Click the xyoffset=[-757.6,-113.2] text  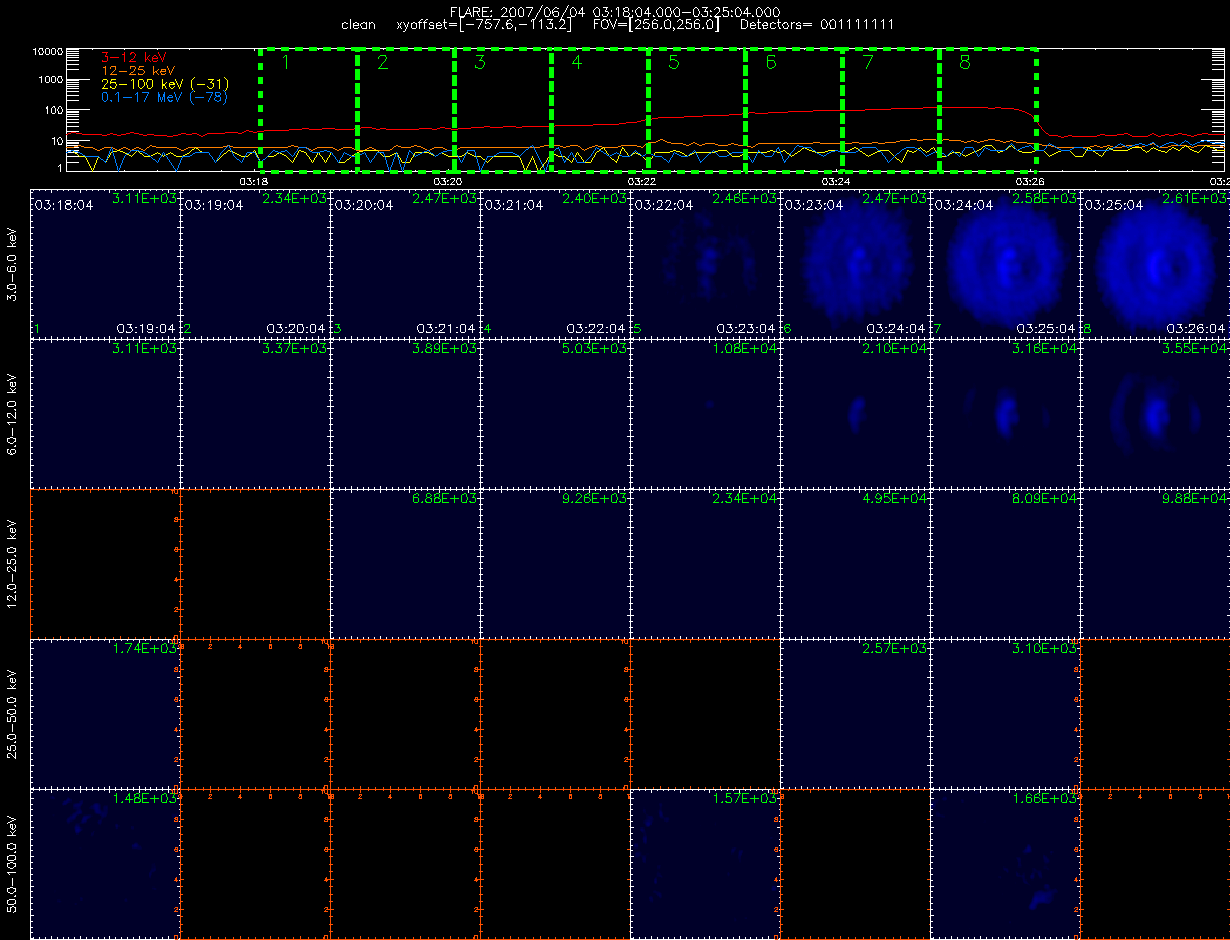(x=484, y=24)
